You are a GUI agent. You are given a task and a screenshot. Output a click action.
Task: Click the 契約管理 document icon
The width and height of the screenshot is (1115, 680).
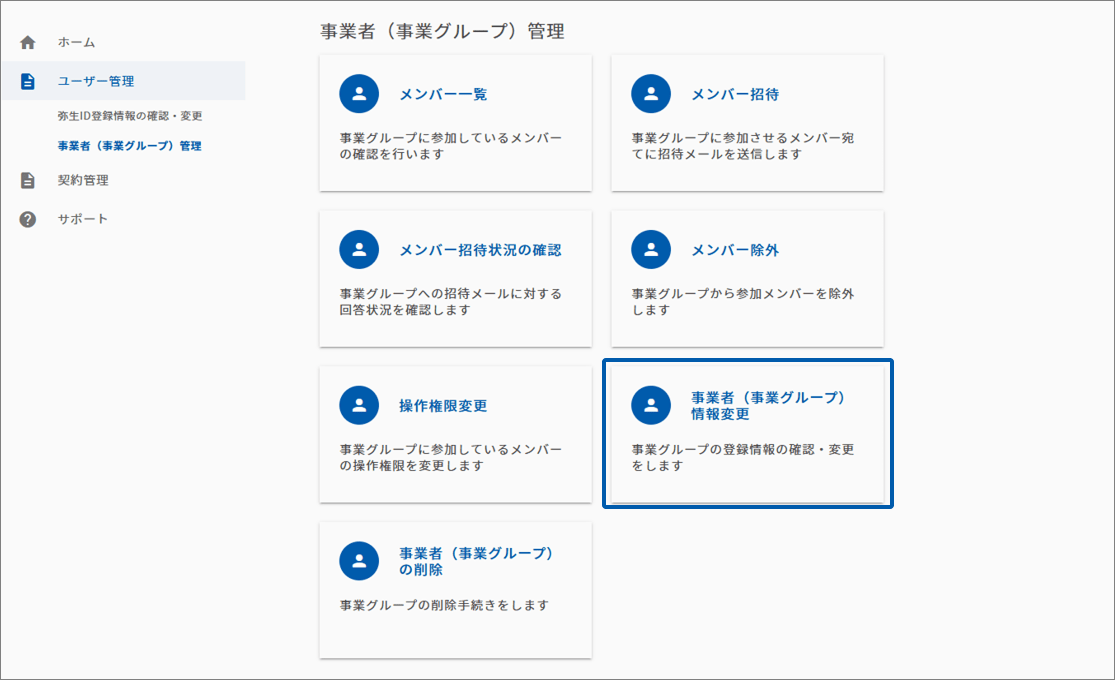pos(28,181)
